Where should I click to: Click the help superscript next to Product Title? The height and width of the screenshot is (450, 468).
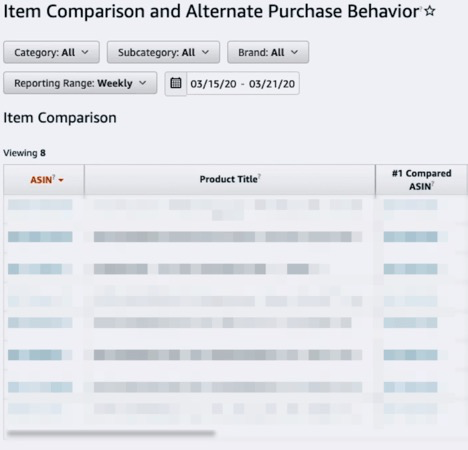coord(259,176)
